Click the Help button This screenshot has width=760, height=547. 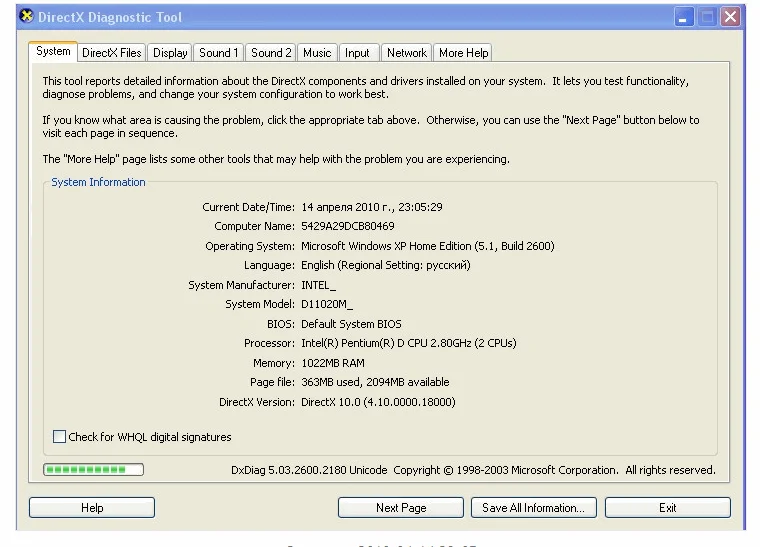pos(92,508)
